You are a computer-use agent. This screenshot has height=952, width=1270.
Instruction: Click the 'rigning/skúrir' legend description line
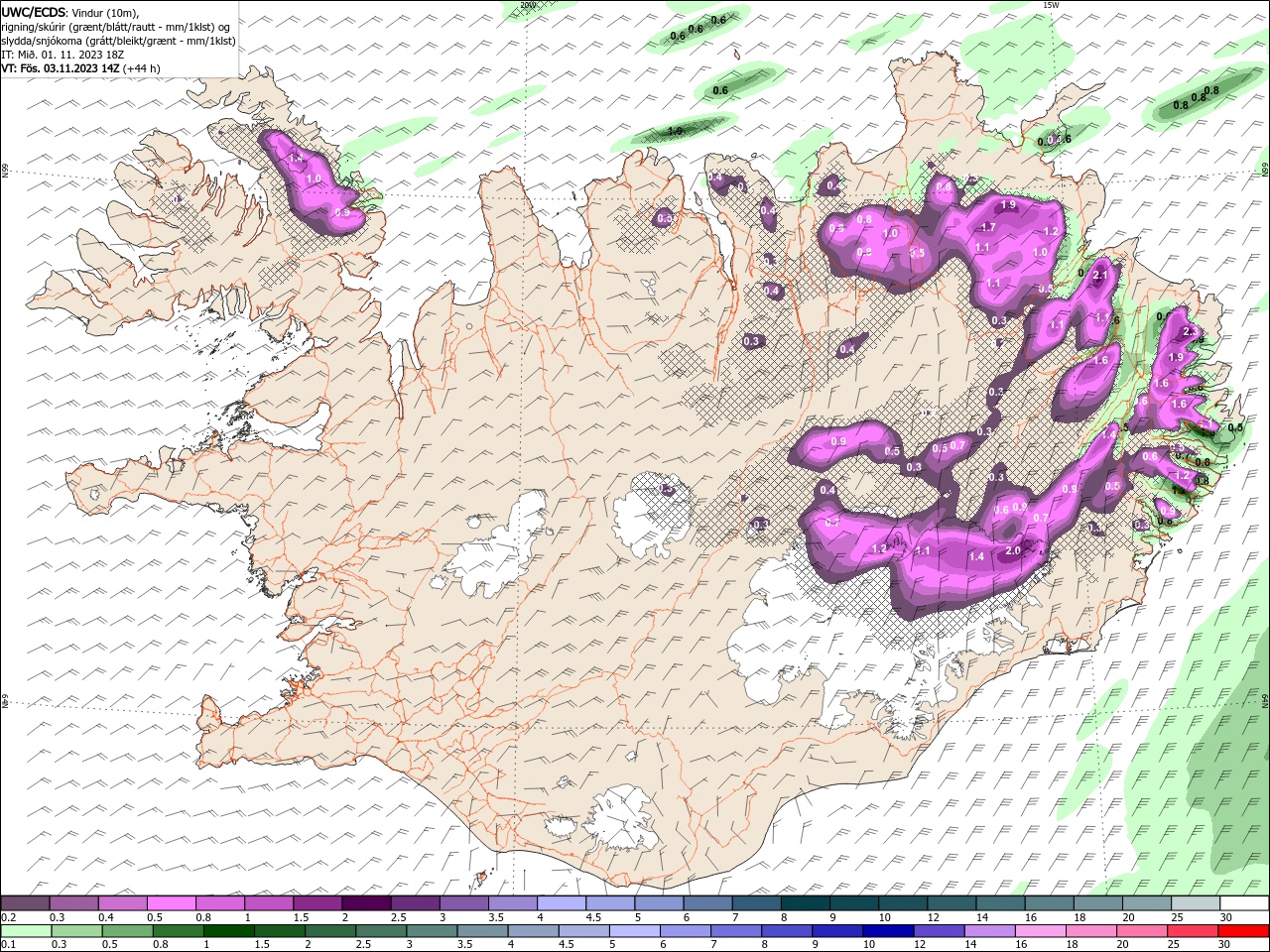(x=116, y=27)
